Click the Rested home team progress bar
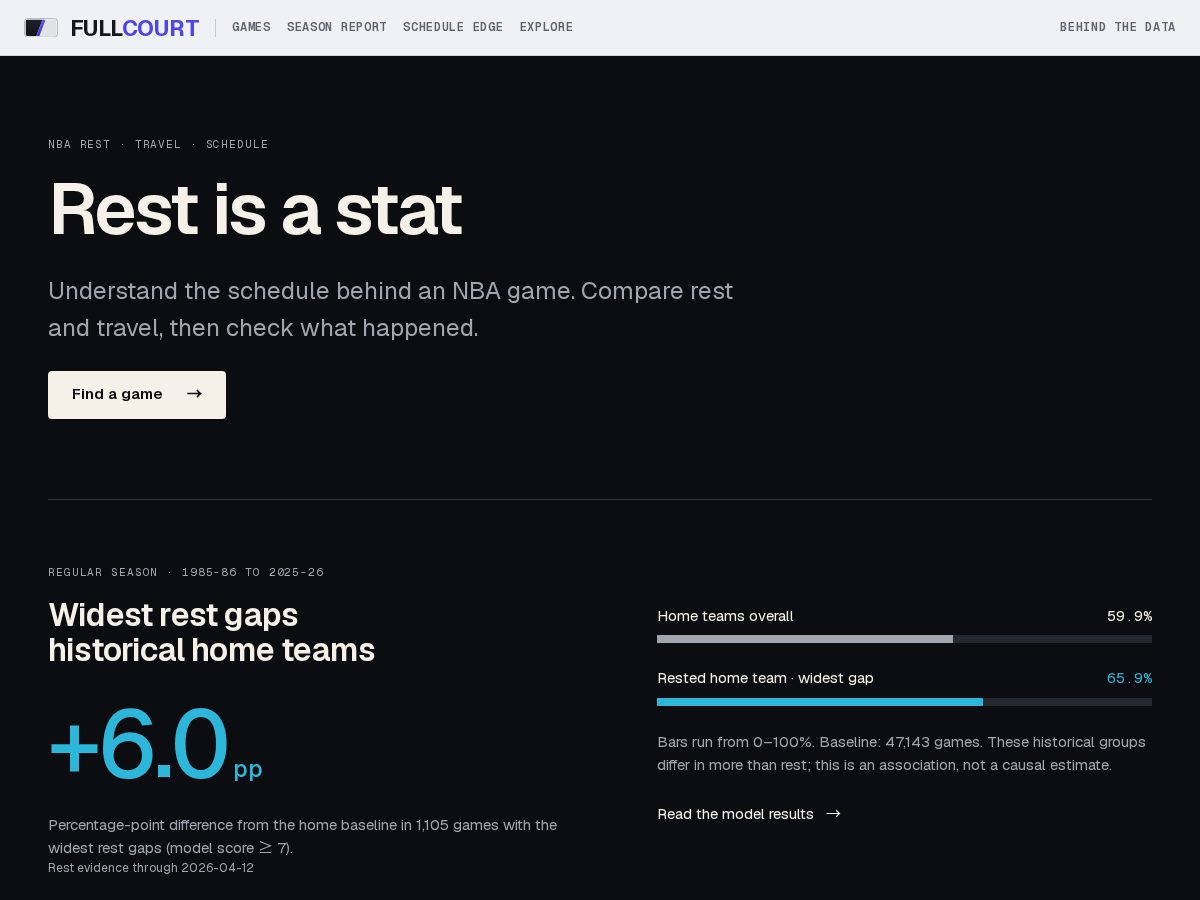 [904, 702]
